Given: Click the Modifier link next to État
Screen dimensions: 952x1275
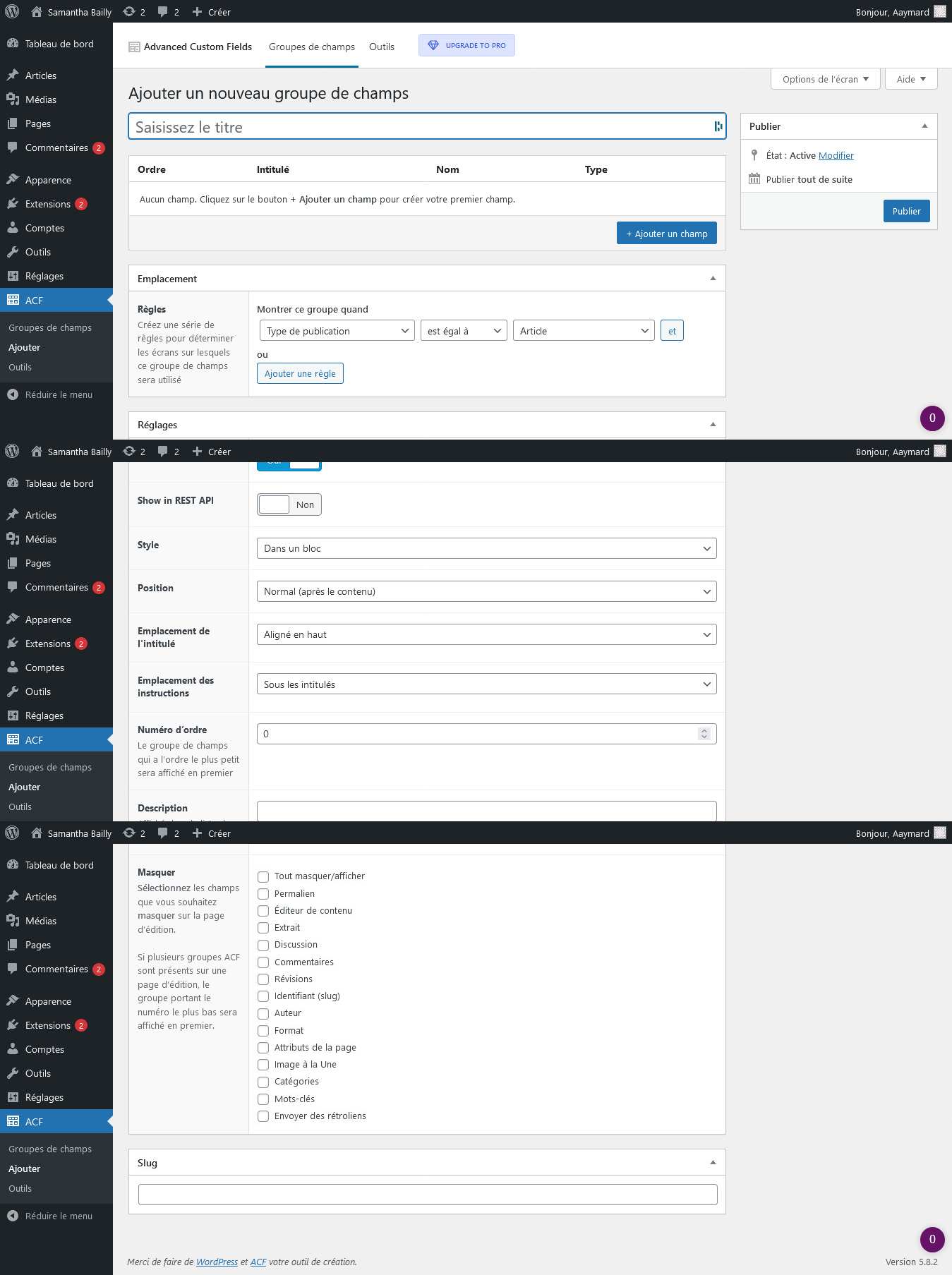Looking at the screenshot, I should coord(836,155).
